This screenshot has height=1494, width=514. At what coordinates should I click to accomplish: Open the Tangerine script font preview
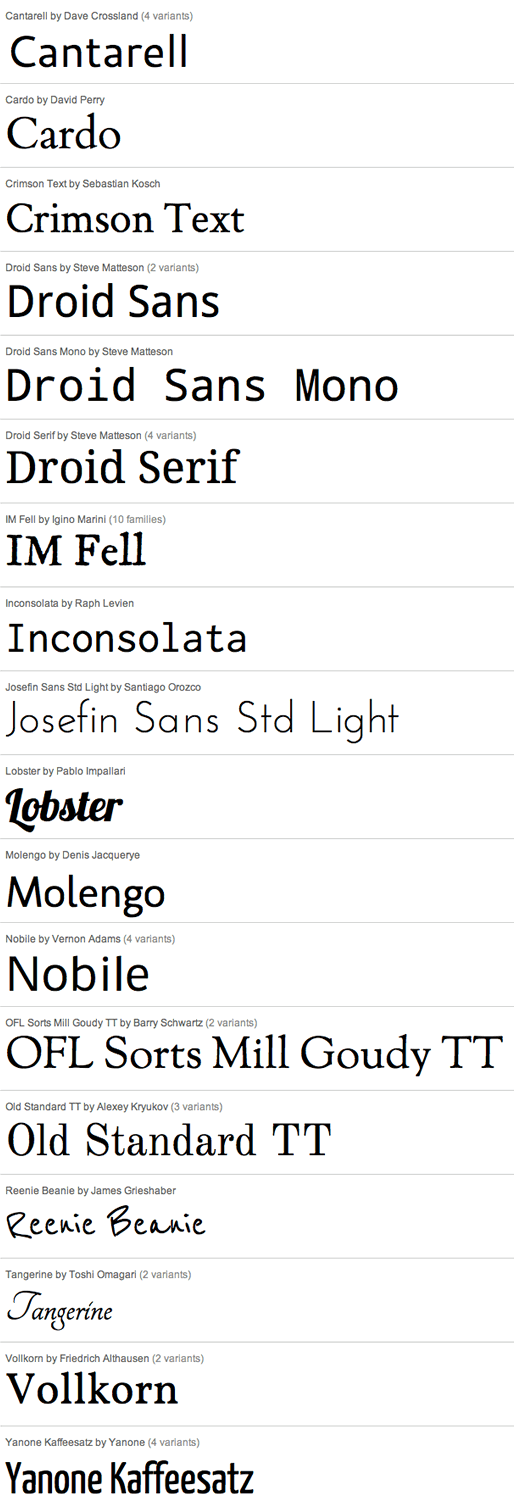tap(60, 1308)
